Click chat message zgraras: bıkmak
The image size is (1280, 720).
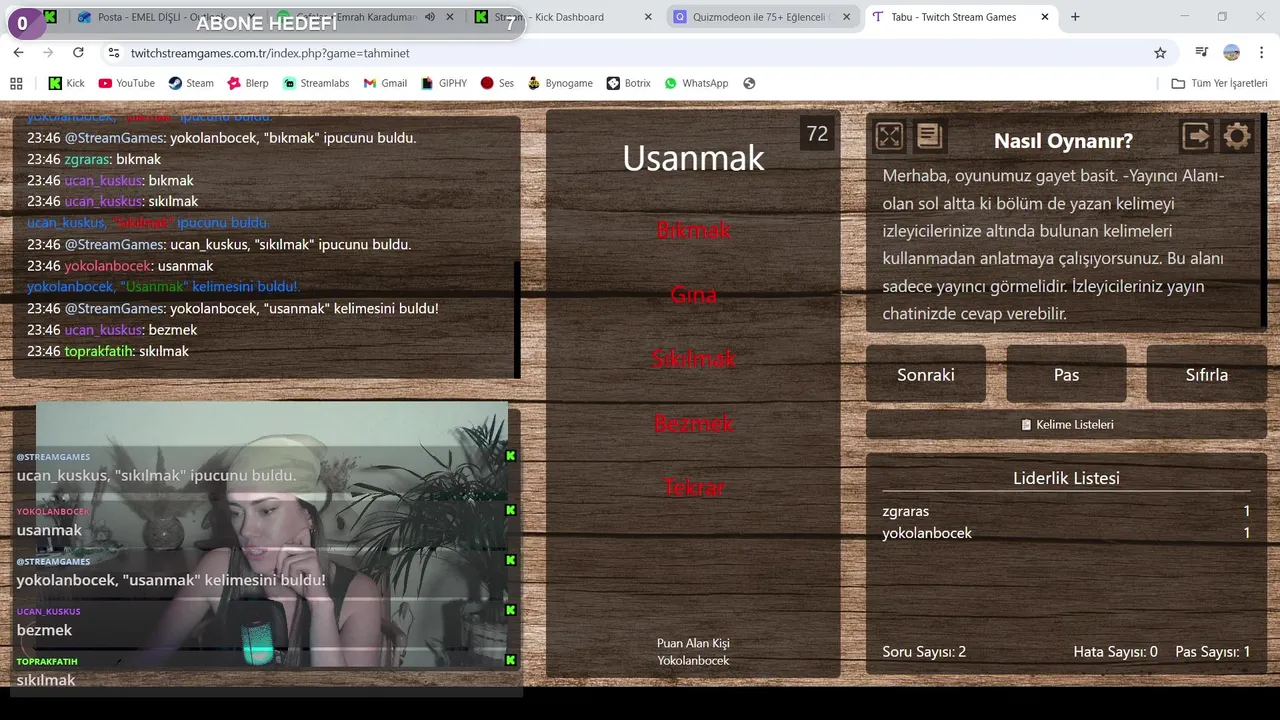[x=94, y=159]
